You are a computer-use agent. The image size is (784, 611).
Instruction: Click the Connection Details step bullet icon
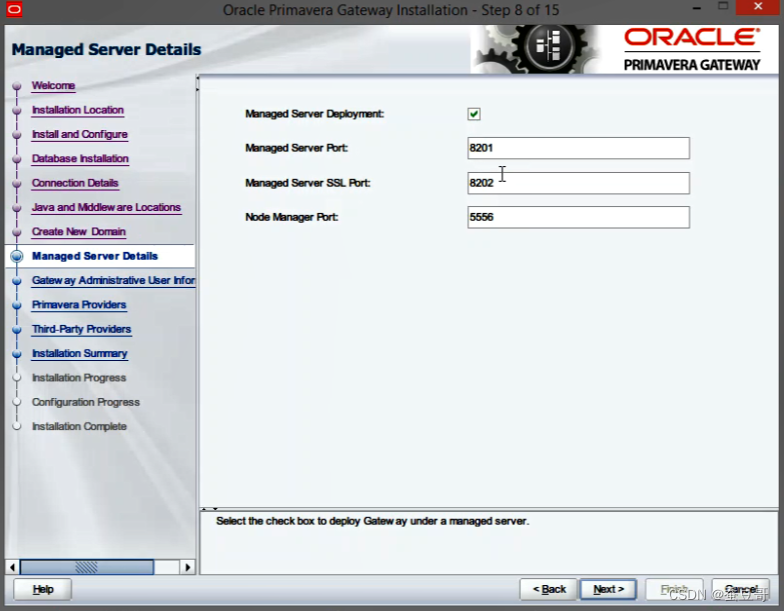point(17,184)
